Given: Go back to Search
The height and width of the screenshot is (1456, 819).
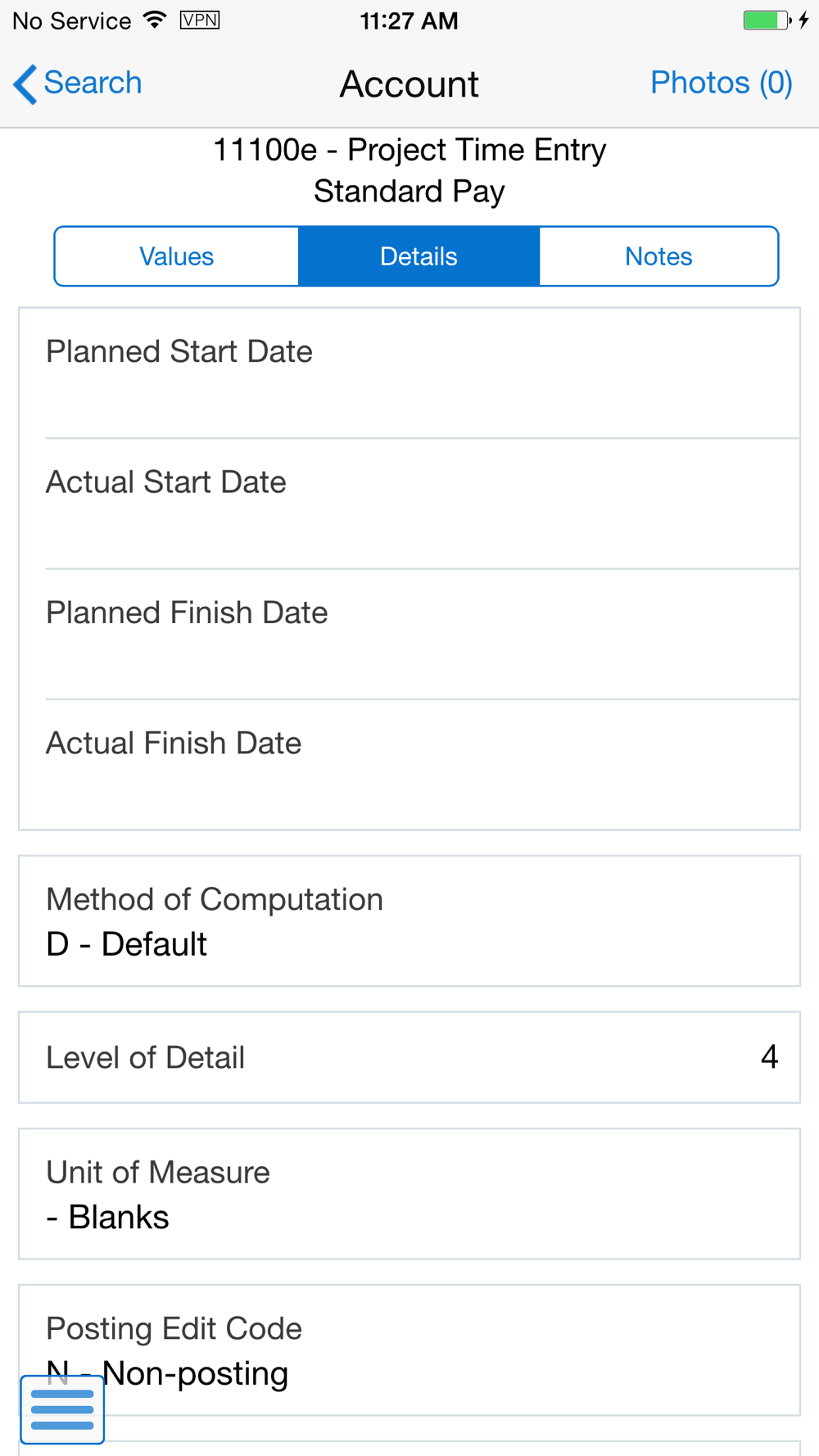Looking at the screenshot, I should click(x=93, y=83).
